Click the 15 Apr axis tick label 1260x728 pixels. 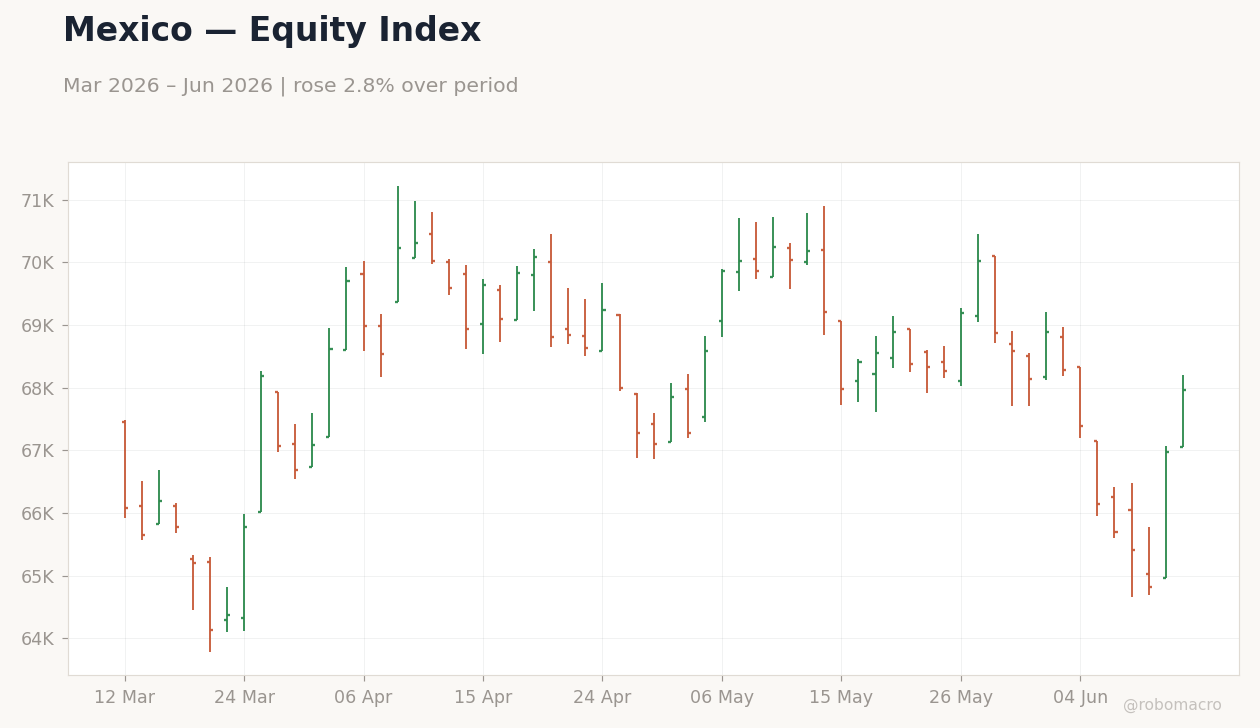click(483, 698)
